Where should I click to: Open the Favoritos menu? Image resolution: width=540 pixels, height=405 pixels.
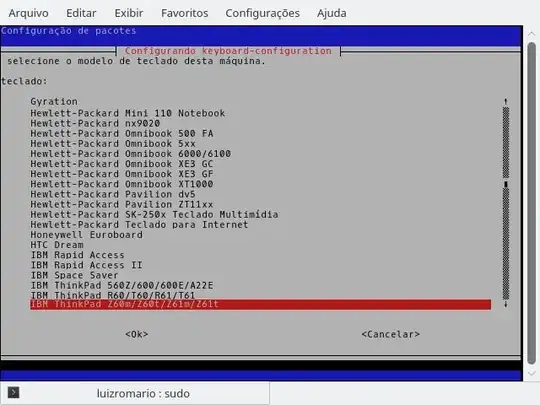coord(185,13)
